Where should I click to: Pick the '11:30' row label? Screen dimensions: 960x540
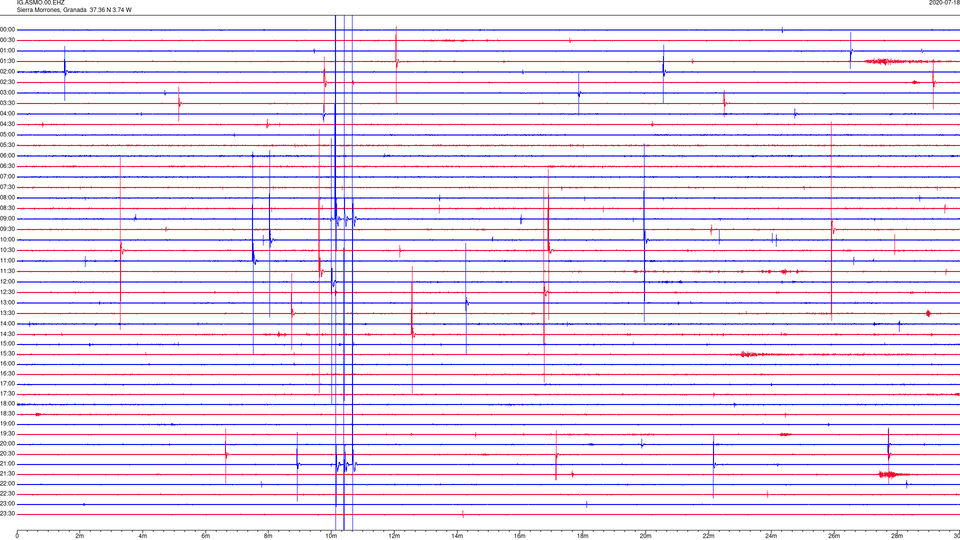point(8,271)
